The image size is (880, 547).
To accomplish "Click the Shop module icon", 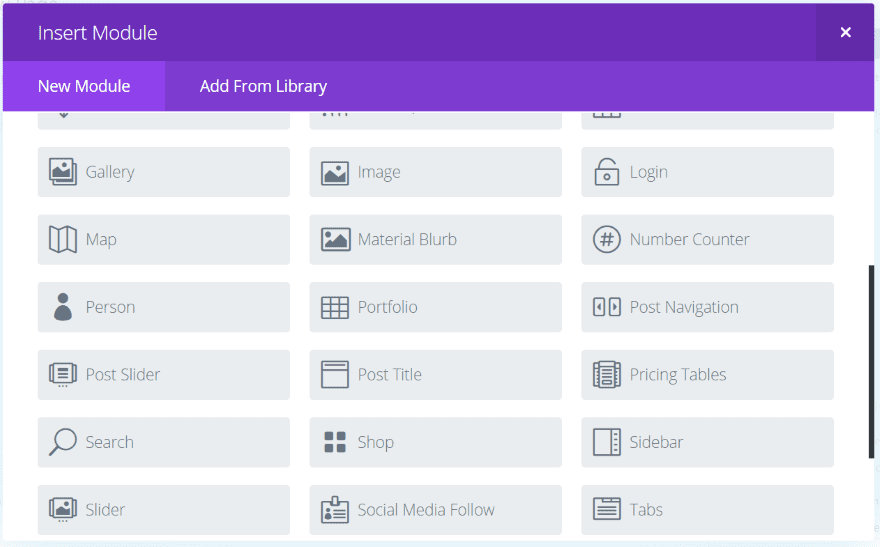I will [x=335, y=442].
